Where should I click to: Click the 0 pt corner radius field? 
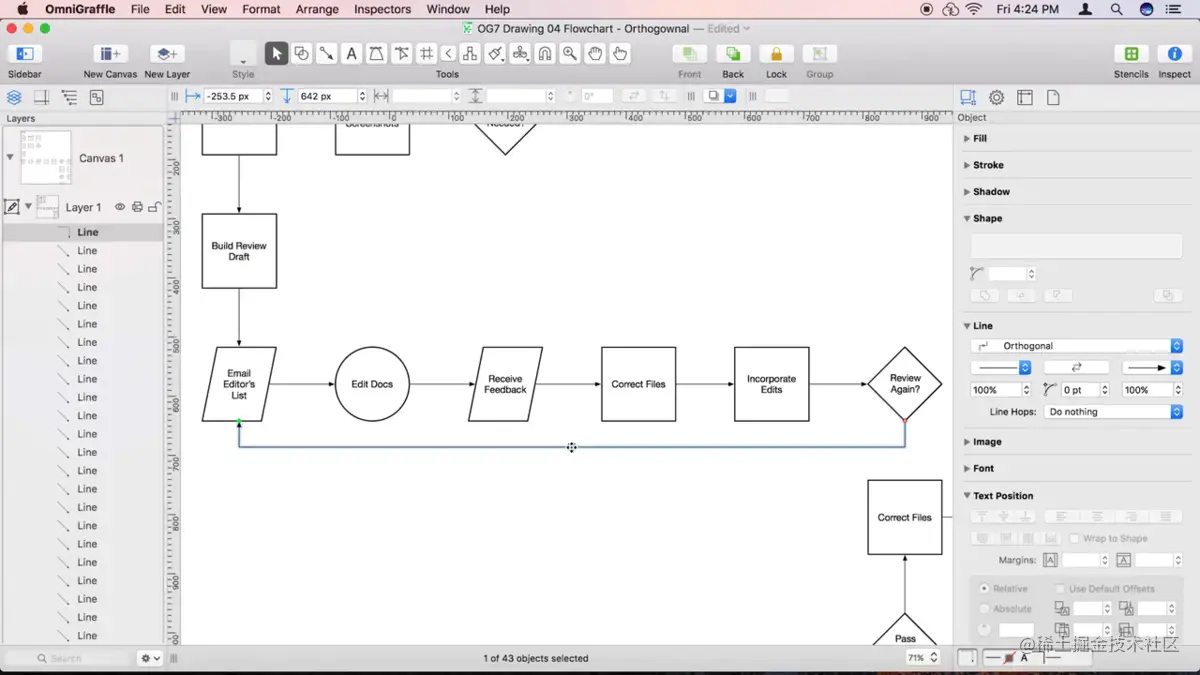tap(1080, 390)
